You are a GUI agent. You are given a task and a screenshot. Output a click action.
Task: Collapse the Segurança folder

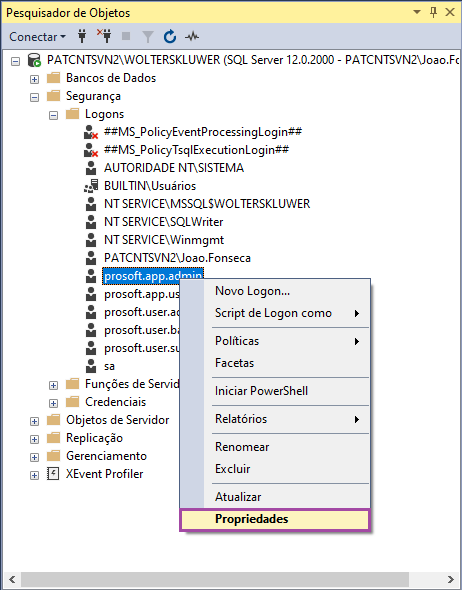coord(35,97)
